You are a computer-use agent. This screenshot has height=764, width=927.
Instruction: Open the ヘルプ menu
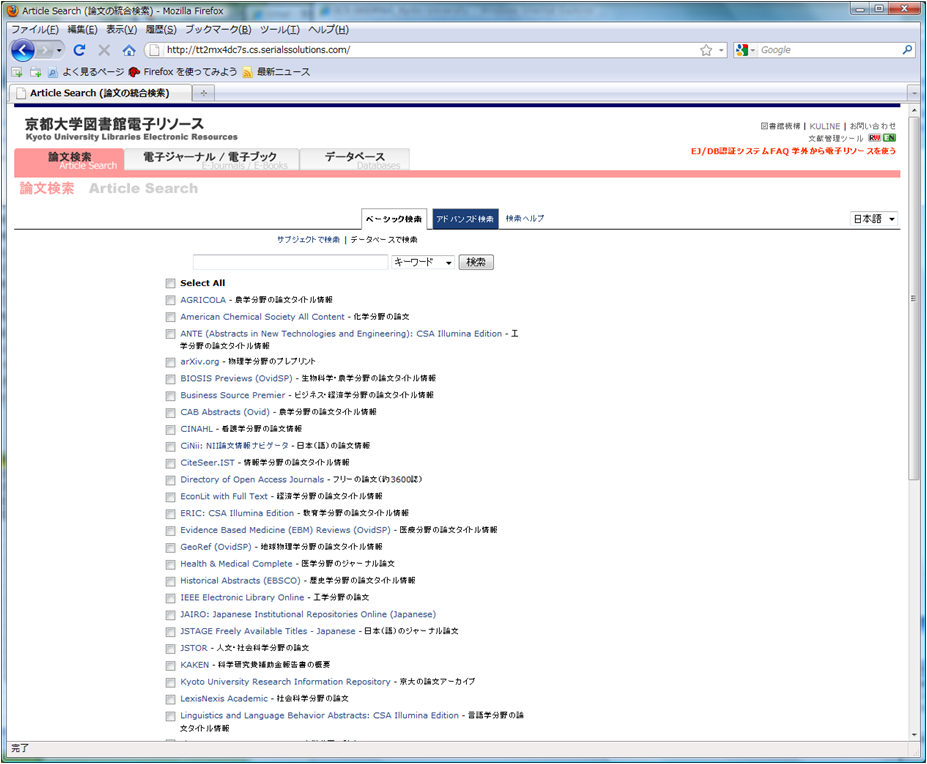coord(328,30)
